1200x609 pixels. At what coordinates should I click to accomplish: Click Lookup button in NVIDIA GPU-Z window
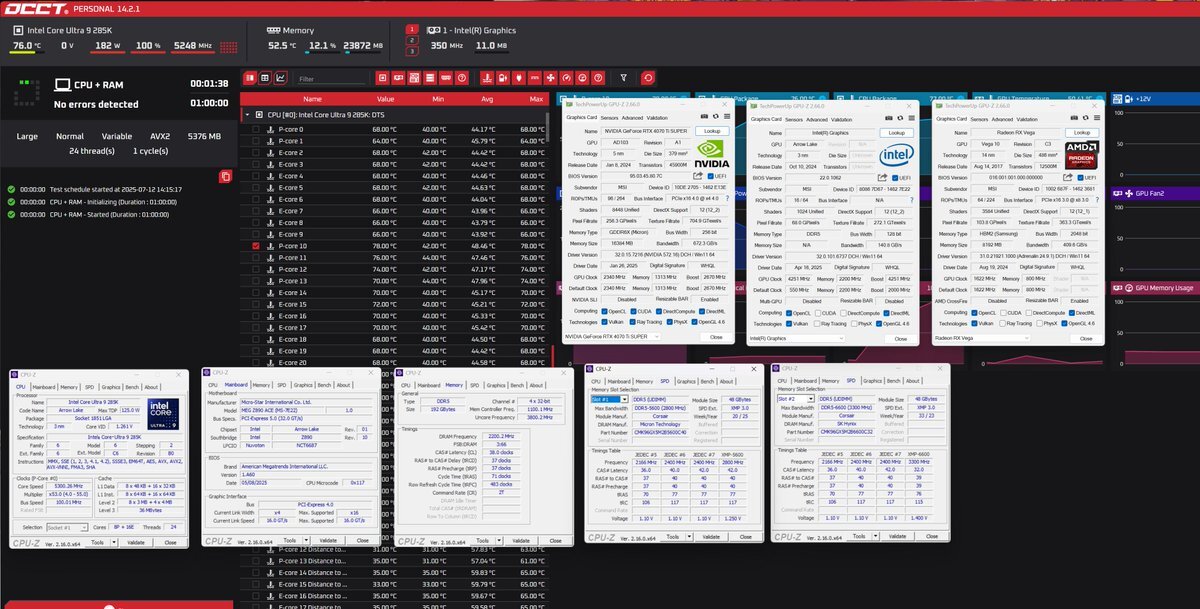(710, 132)
